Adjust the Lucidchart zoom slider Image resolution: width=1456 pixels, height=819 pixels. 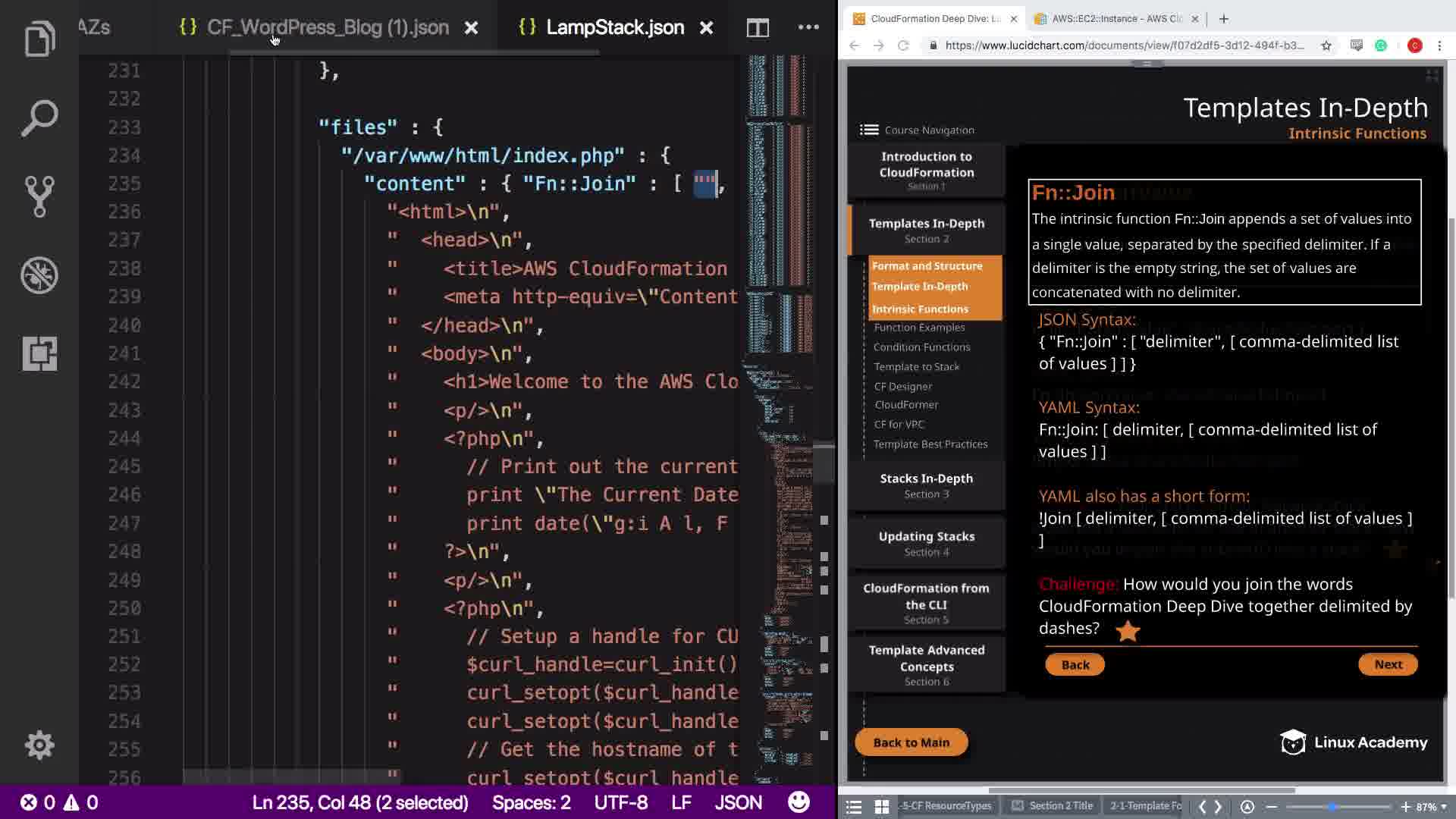pos(1332,807)
